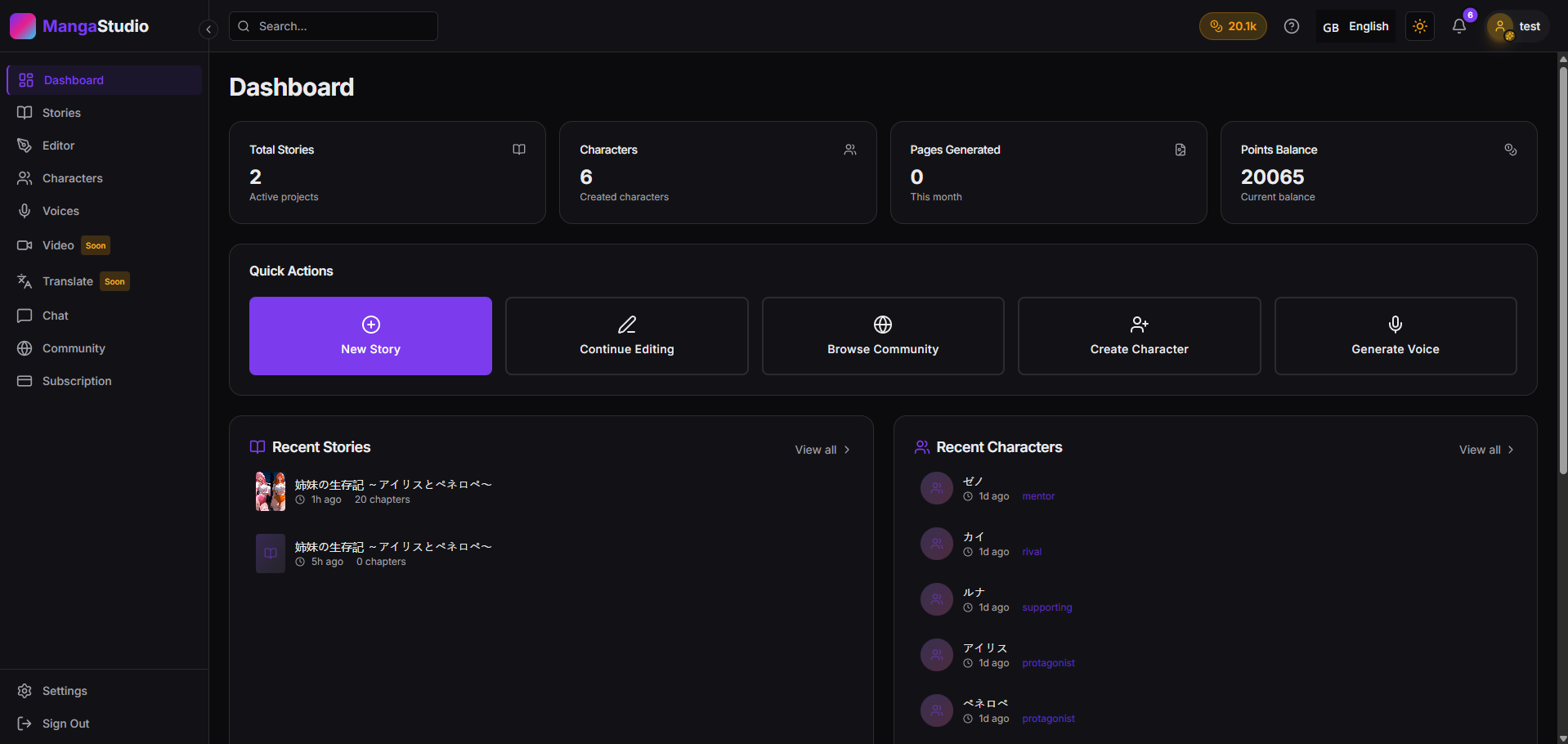Open the English language selector
The width and height of the screenshot is (1568, 744).
[x=1355, y=26]
